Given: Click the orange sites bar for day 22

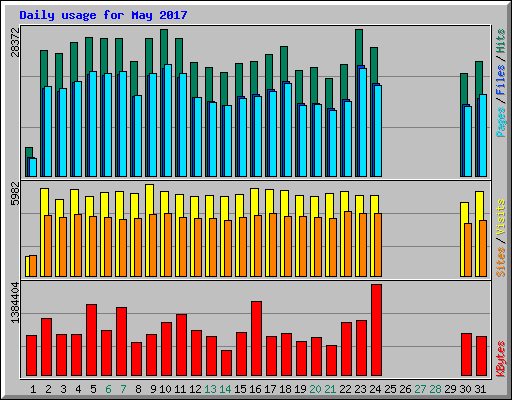Looking at the screenshot, I should (x=348, y=244).
